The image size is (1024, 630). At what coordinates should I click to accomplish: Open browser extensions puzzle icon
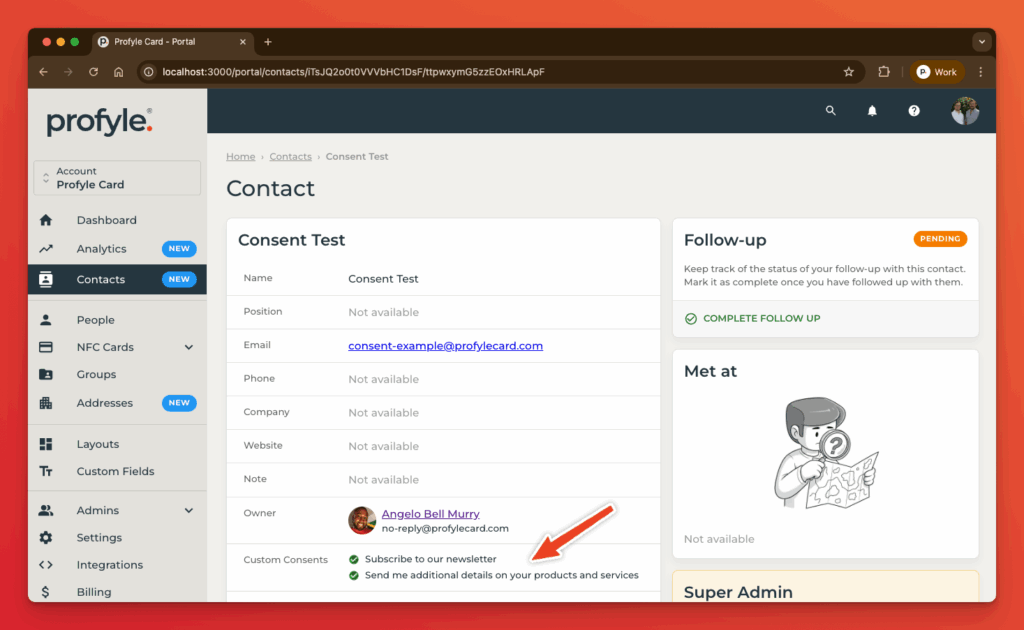884,72
